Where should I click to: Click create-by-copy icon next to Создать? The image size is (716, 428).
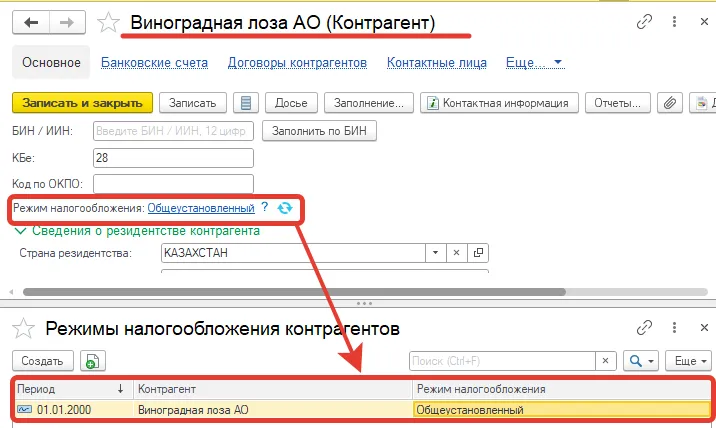(93, 361)
